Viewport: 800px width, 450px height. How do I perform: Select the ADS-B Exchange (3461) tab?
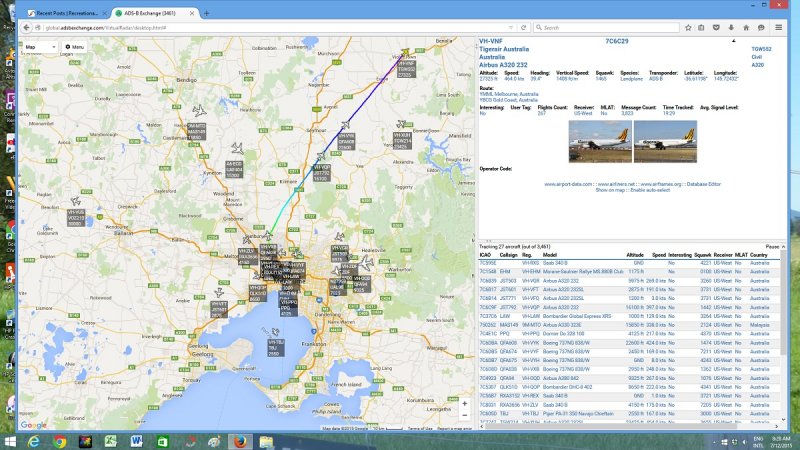[154, 13]
